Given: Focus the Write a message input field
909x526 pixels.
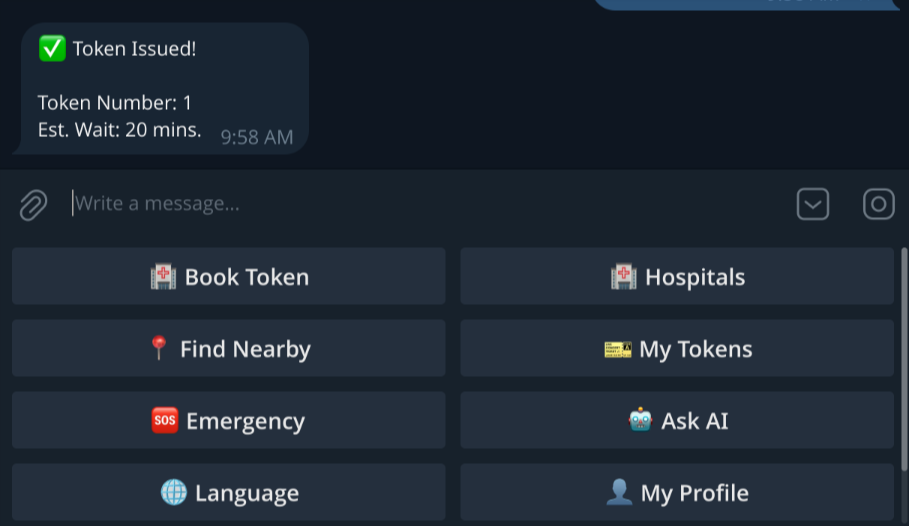Looking at the screenshot, I should tap(400, 204).
